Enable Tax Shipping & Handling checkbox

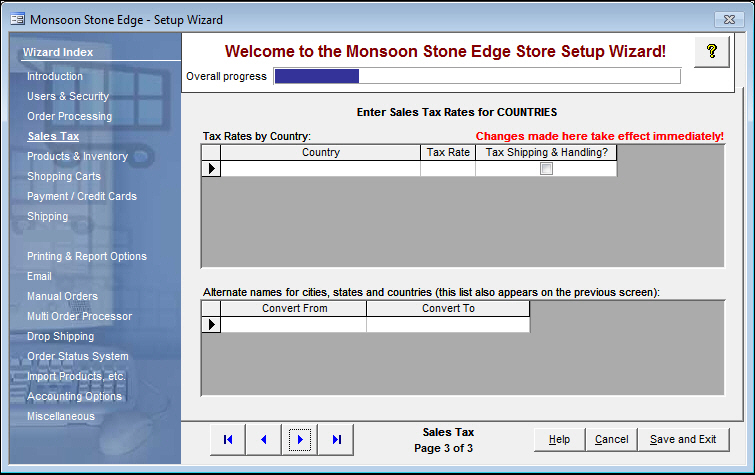[x=546, y=169]
